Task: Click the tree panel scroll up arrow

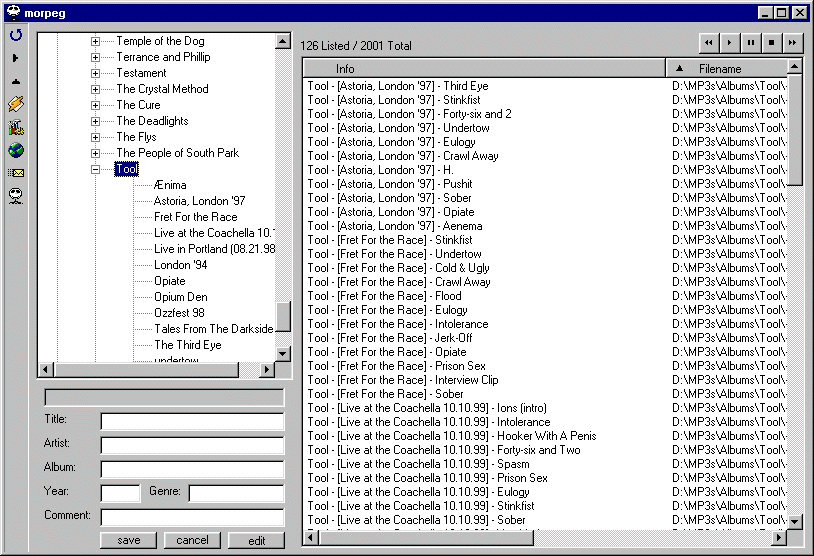Action: pos(282,41)
